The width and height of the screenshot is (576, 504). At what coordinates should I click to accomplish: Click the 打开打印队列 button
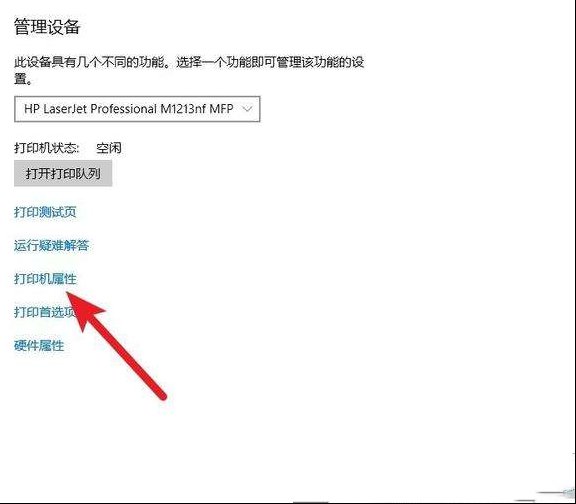63,173
